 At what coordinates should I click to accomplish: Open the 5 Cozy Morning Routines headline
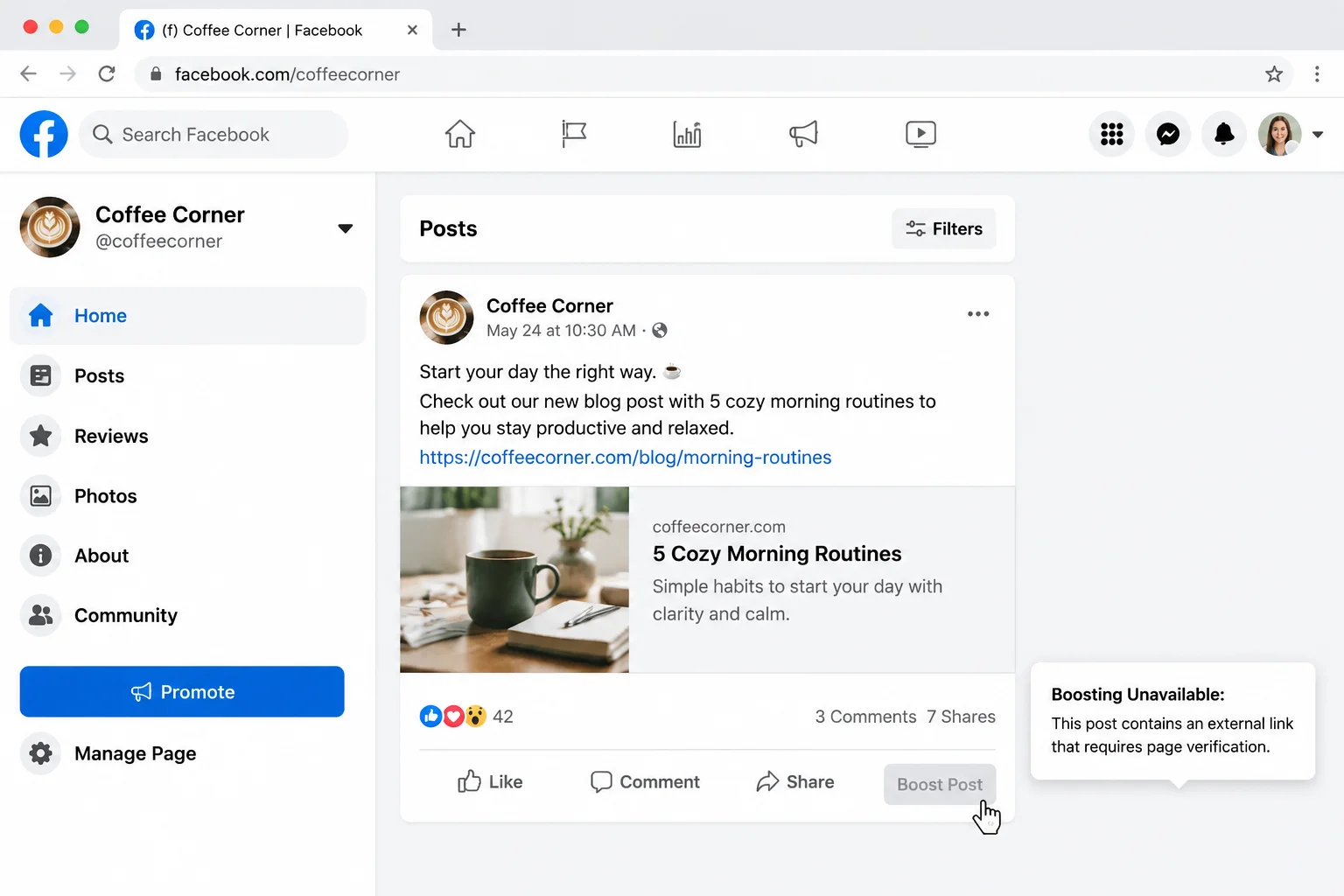(x=777, y=554)
